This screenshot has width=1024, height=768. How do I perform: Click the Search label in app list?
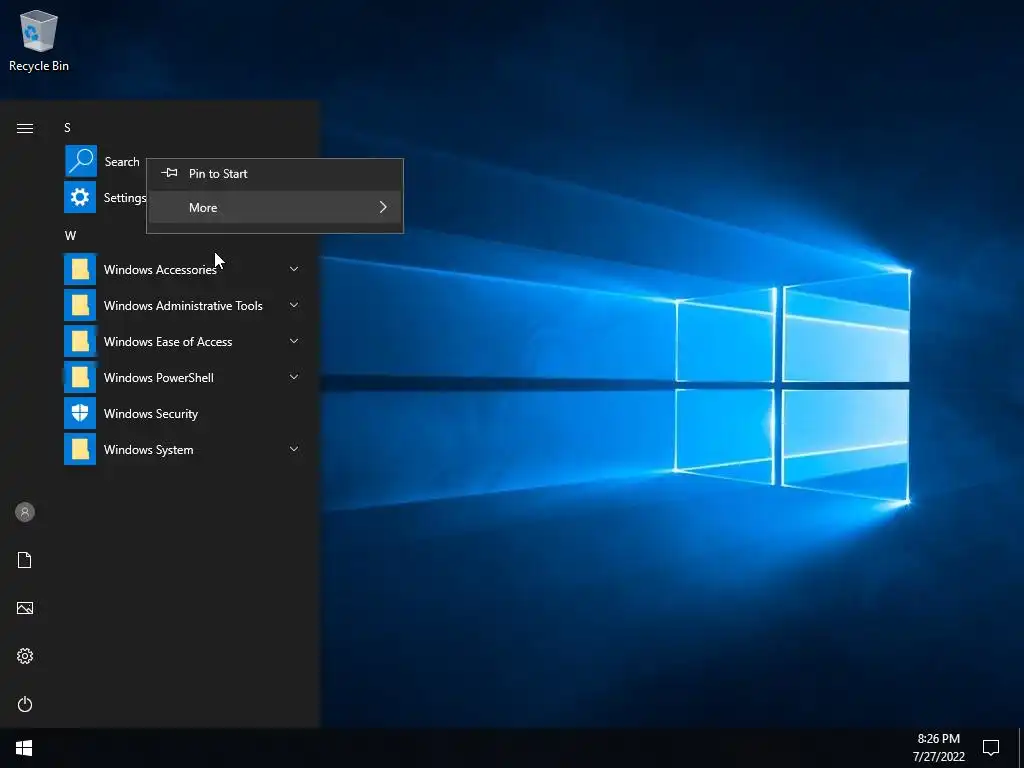point(122,161)
